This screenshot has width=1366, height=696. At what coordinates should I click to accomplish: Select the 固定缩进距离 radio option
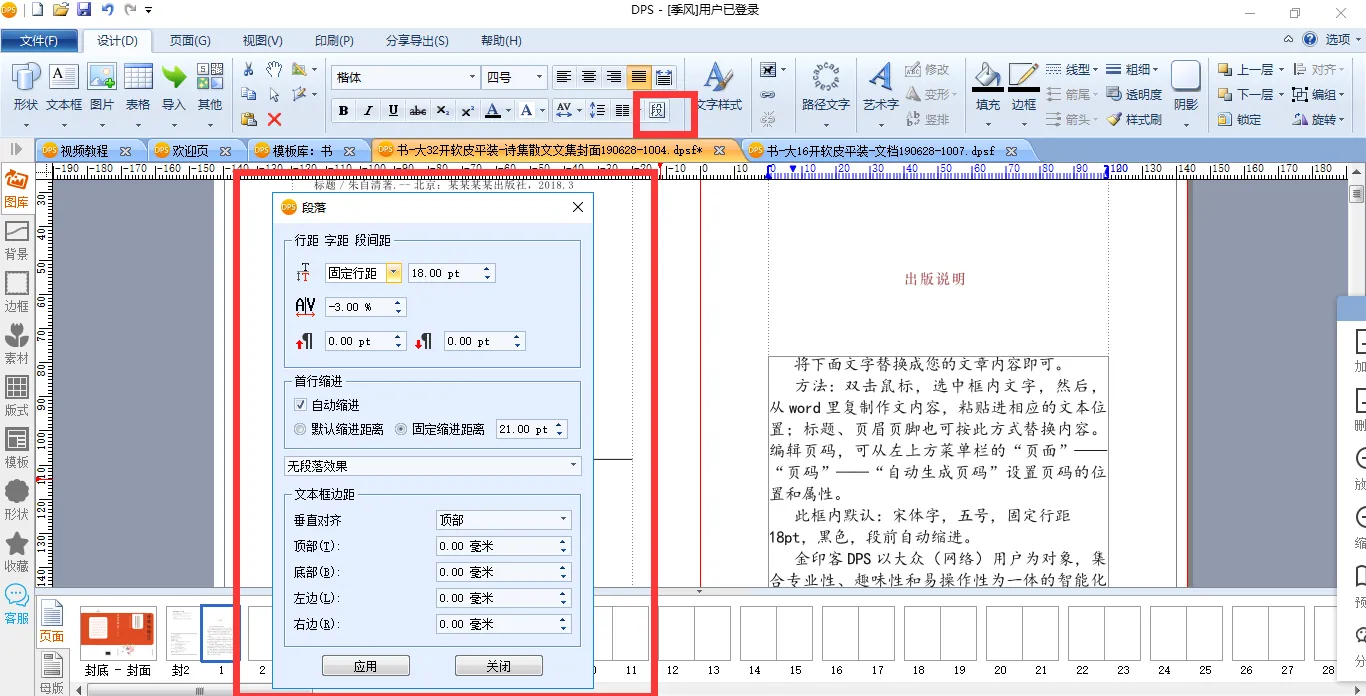pyautogui.click(x=401, y=429)
